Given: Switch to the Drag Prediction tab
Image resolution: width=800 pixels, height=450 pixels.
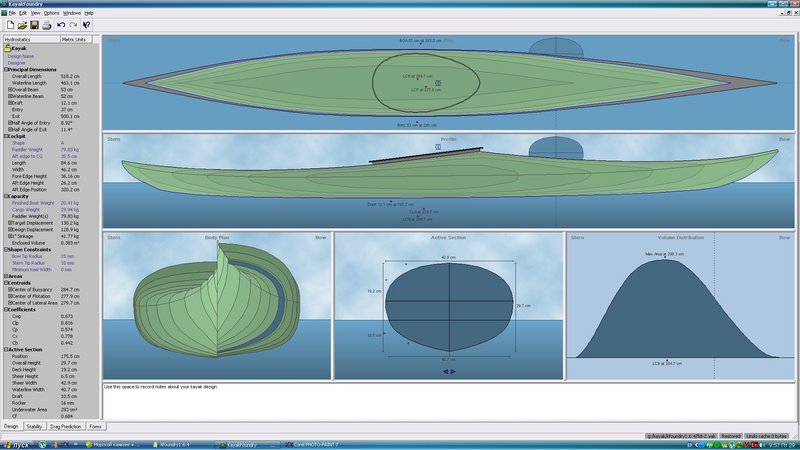Looking at the screenshot, I should (x=66, y=426).
